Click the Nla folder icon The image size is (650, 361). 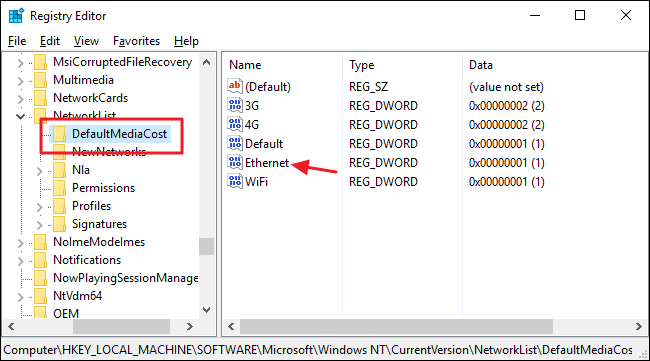59,170
